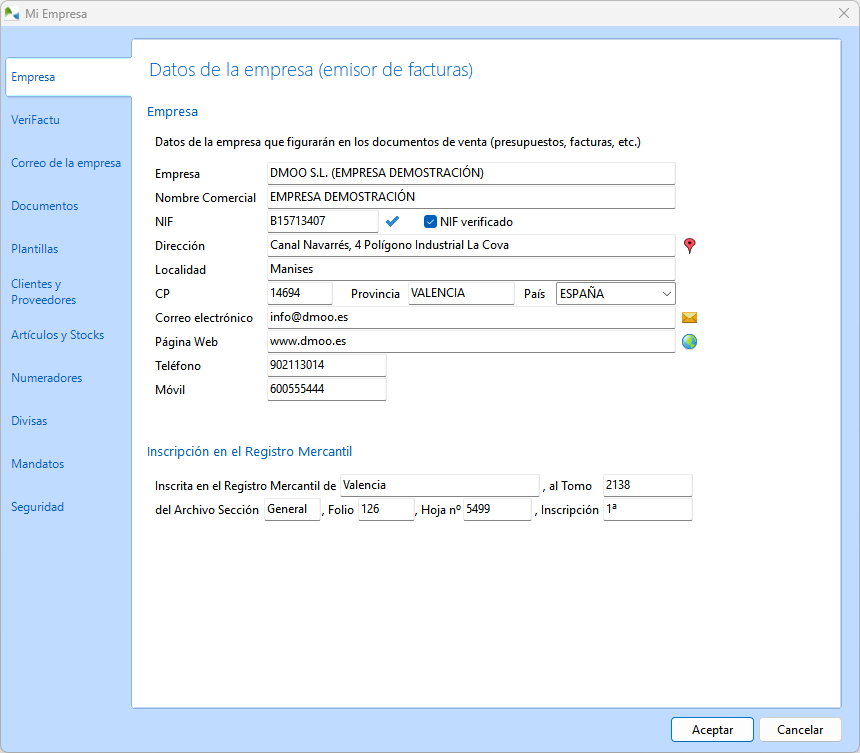Open the Seguridad section
This screenshot has width=860, height=753.
pos(38,507)
